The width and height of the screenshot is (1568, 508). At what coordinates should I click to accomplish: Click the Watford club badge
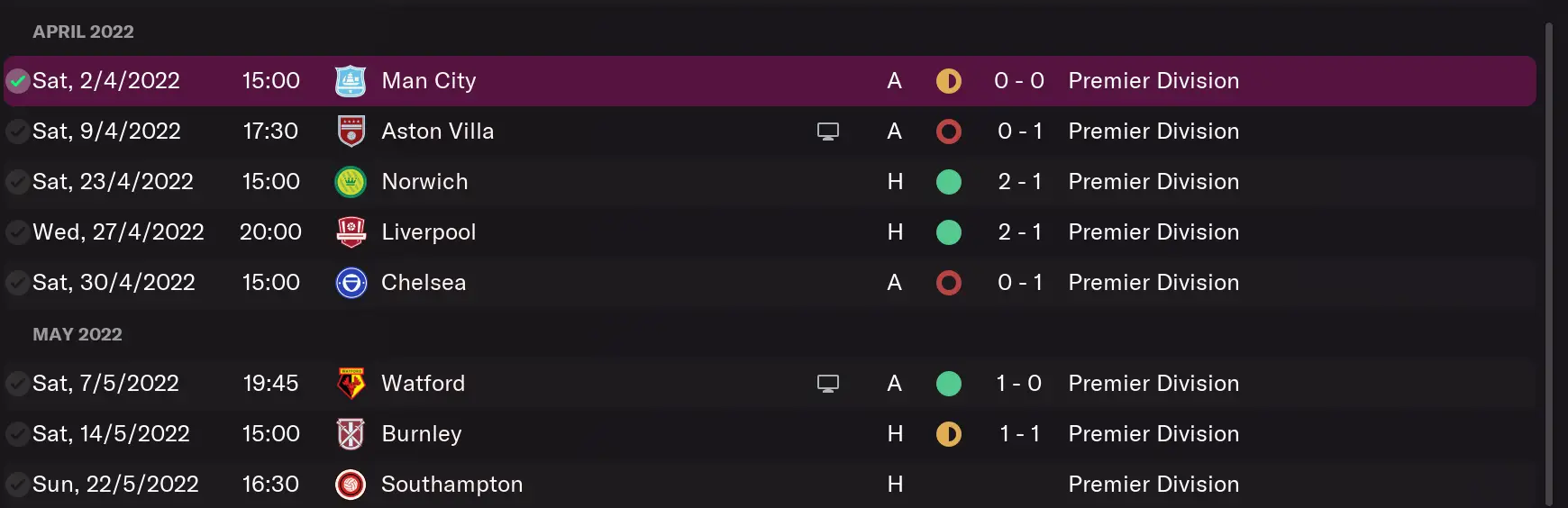point(351,384)
